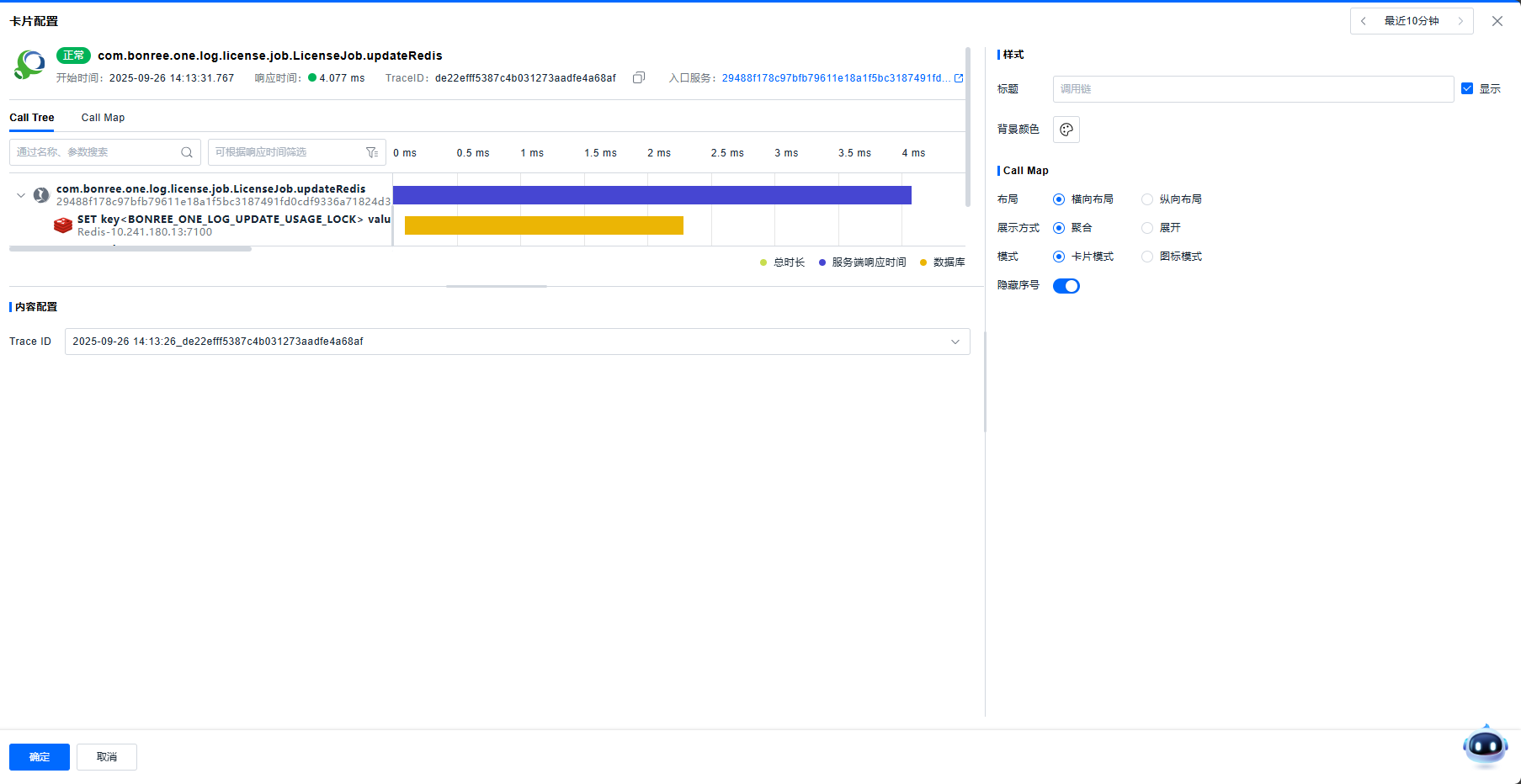Screen dimensions: 1521x784
Task: Select 图标模式 mode radio button
Action: pos(1147,257)
